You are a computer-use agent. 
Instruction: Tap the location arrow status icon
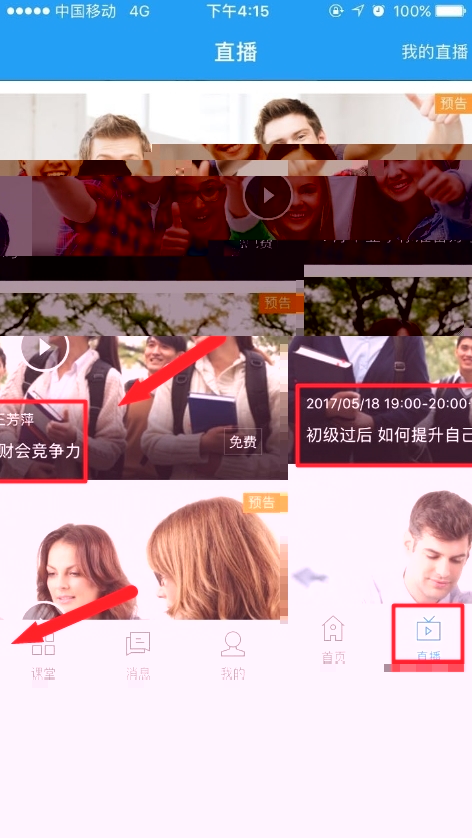coord(358,11)
